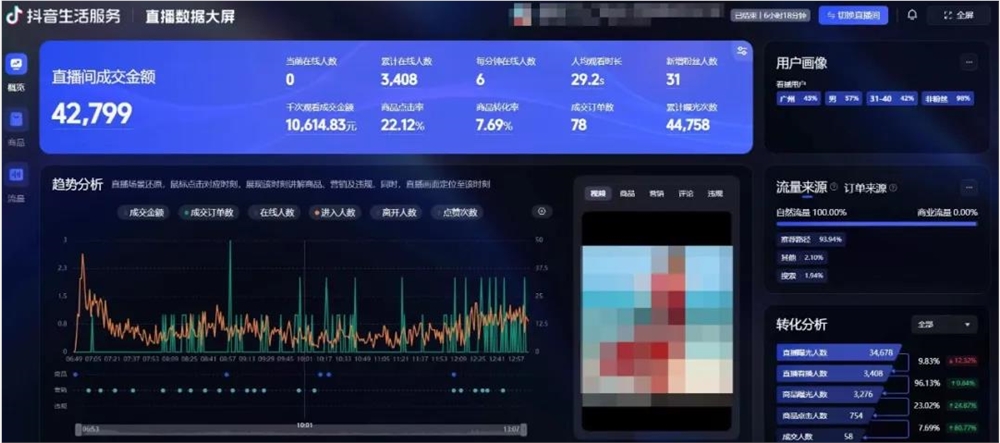This screenshot has height=443, width=1000.
Task: Click the timeline range slider left handle
Action: click(x=78, y=429)
